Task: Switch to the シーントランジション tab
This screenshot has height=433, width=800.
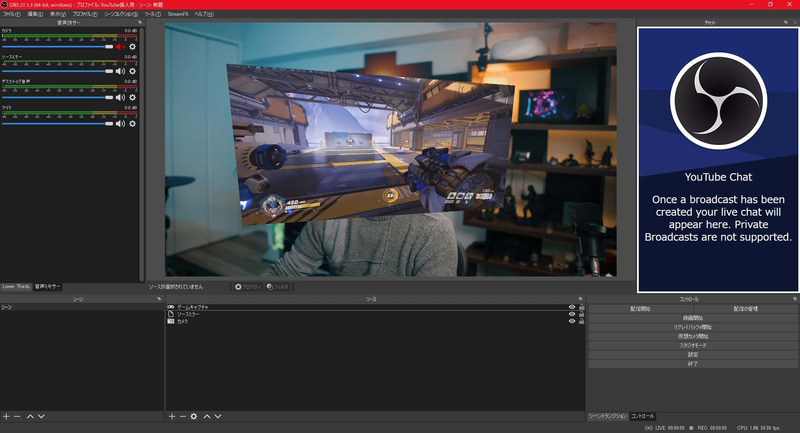Action: click(608, 416)
